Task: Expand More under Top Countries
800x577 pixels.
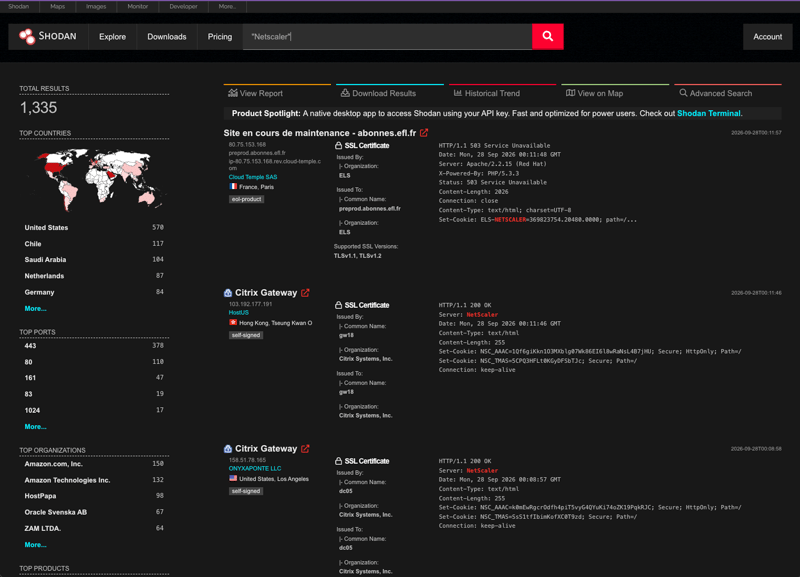Action: [x=35, y=309]
